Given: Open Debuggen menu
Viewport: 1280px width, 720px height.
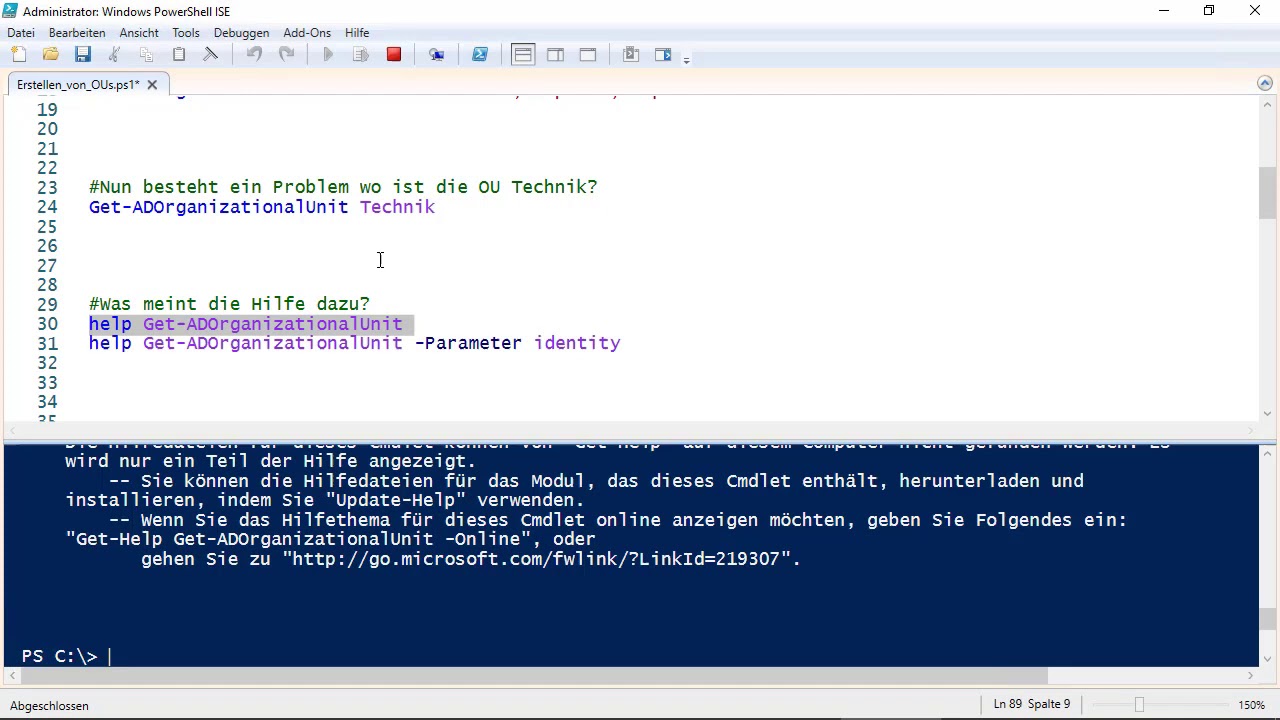Looking at the screenshot, I should [x=242, y=33].
